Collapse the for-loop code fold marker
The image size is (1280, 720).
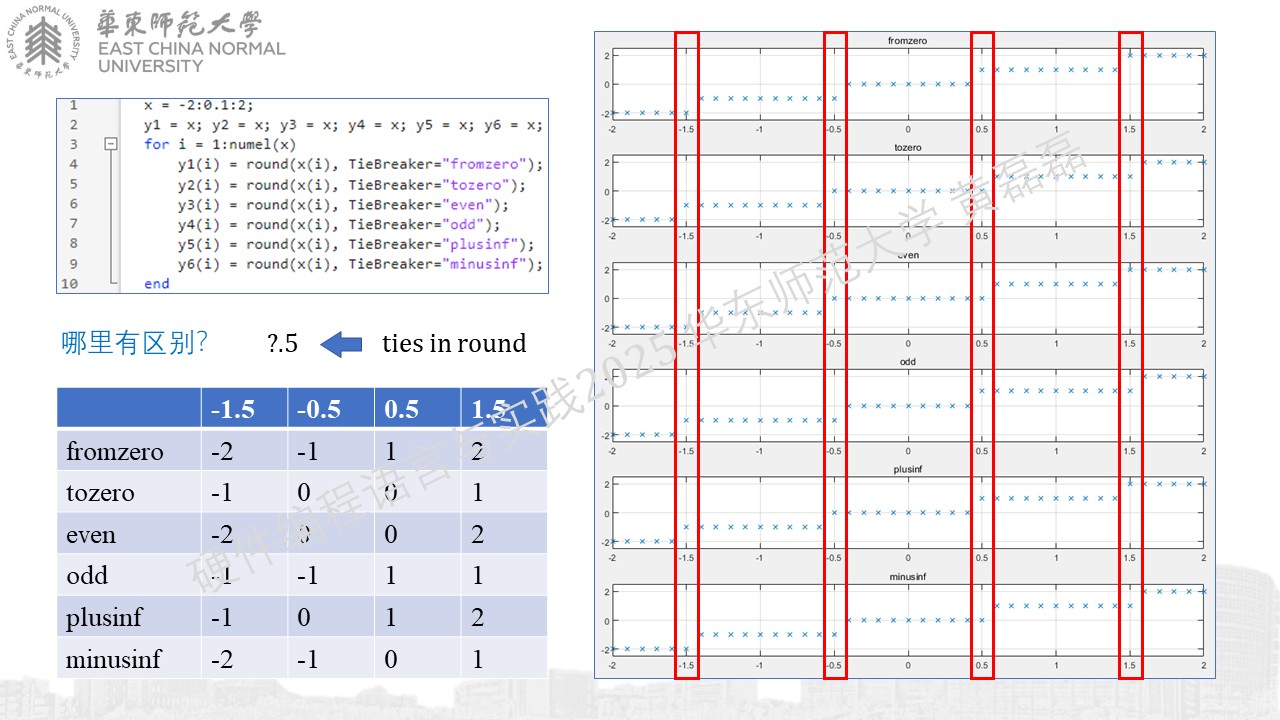coord(111,144)
